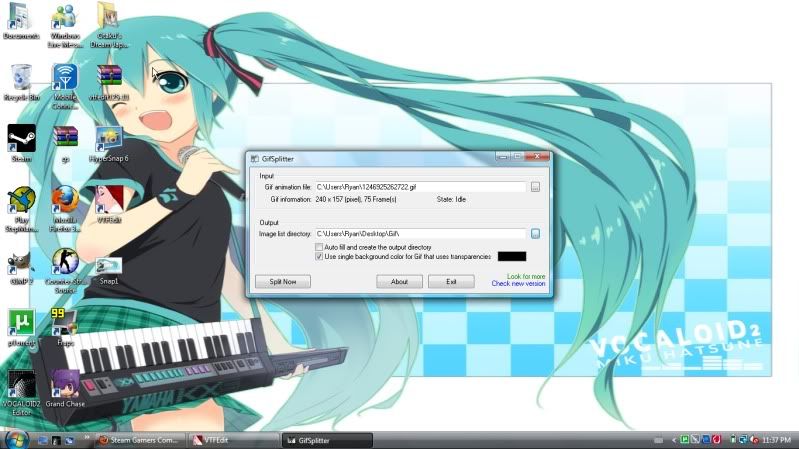Viewport: 799px width, 449px height.
Task: Click the Gif animation file path field
Action: [420, 187]
